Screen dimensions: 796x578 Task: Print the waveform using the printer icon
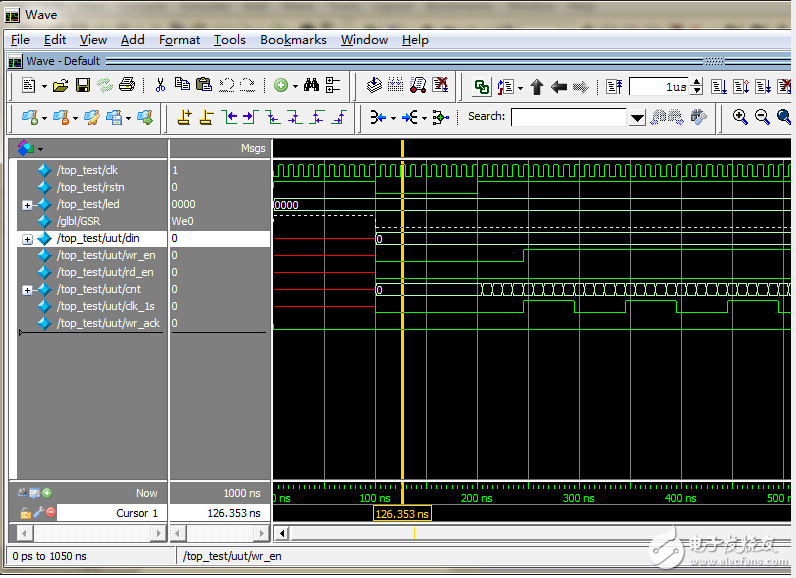(x=127, y=86)
